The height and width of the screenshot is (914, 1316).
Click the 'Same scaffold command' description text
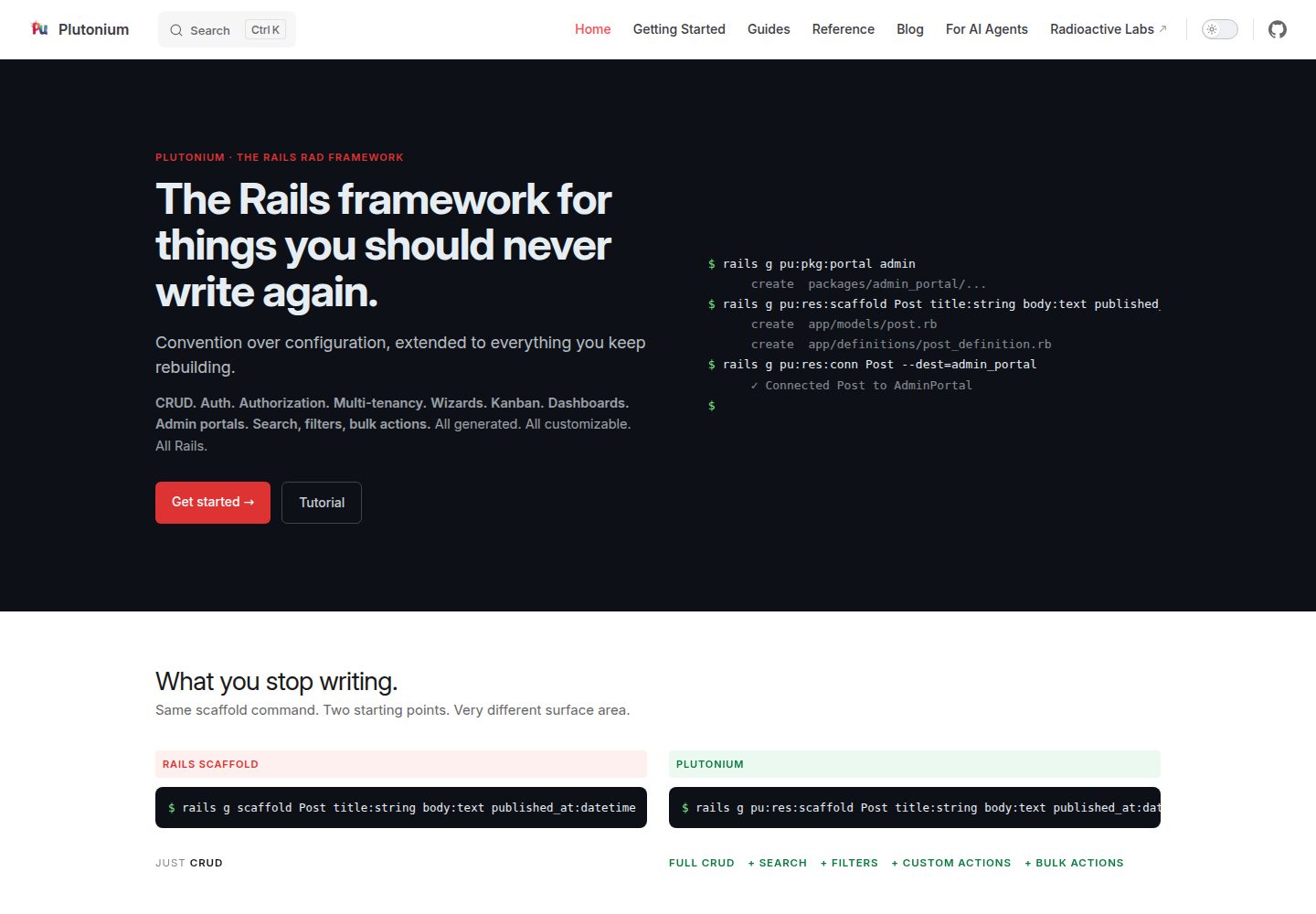[x=393, y=710]
